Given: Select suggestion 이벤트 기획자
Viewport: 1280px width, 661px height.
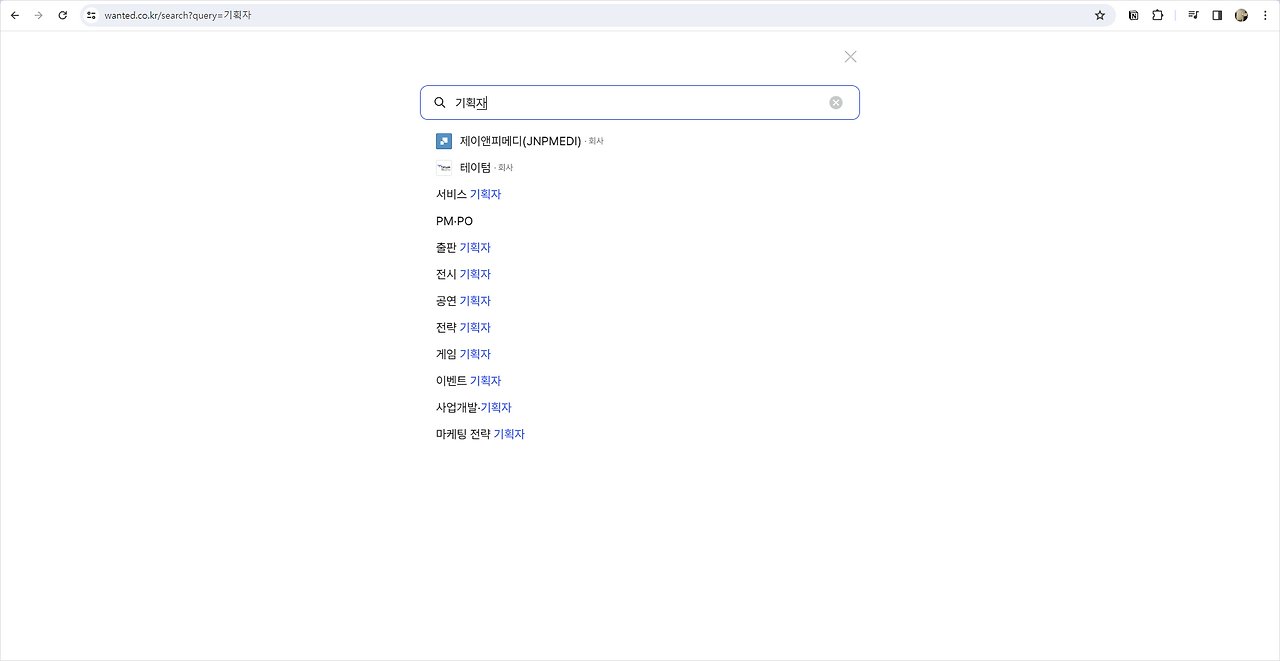Looking at the screenshot, I should point(468,381).
